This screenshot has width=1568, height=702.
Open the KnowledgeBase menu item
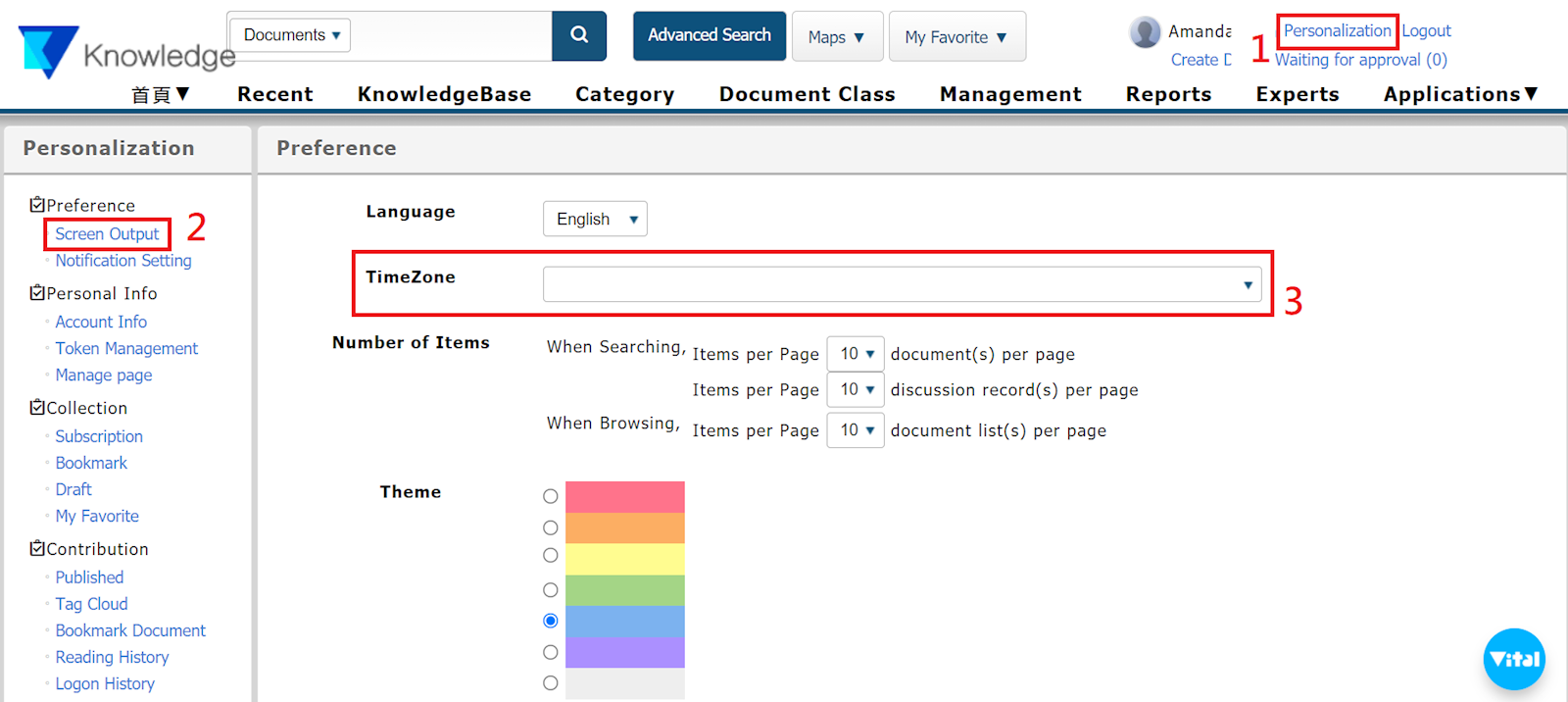pyautogui.click(x=444, y=94)
